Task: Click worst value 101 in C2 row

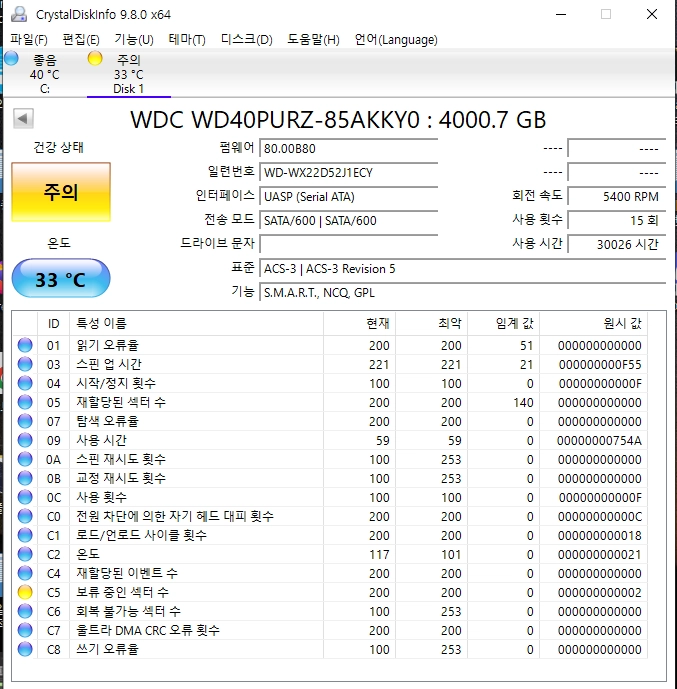Action: point(451,555)
